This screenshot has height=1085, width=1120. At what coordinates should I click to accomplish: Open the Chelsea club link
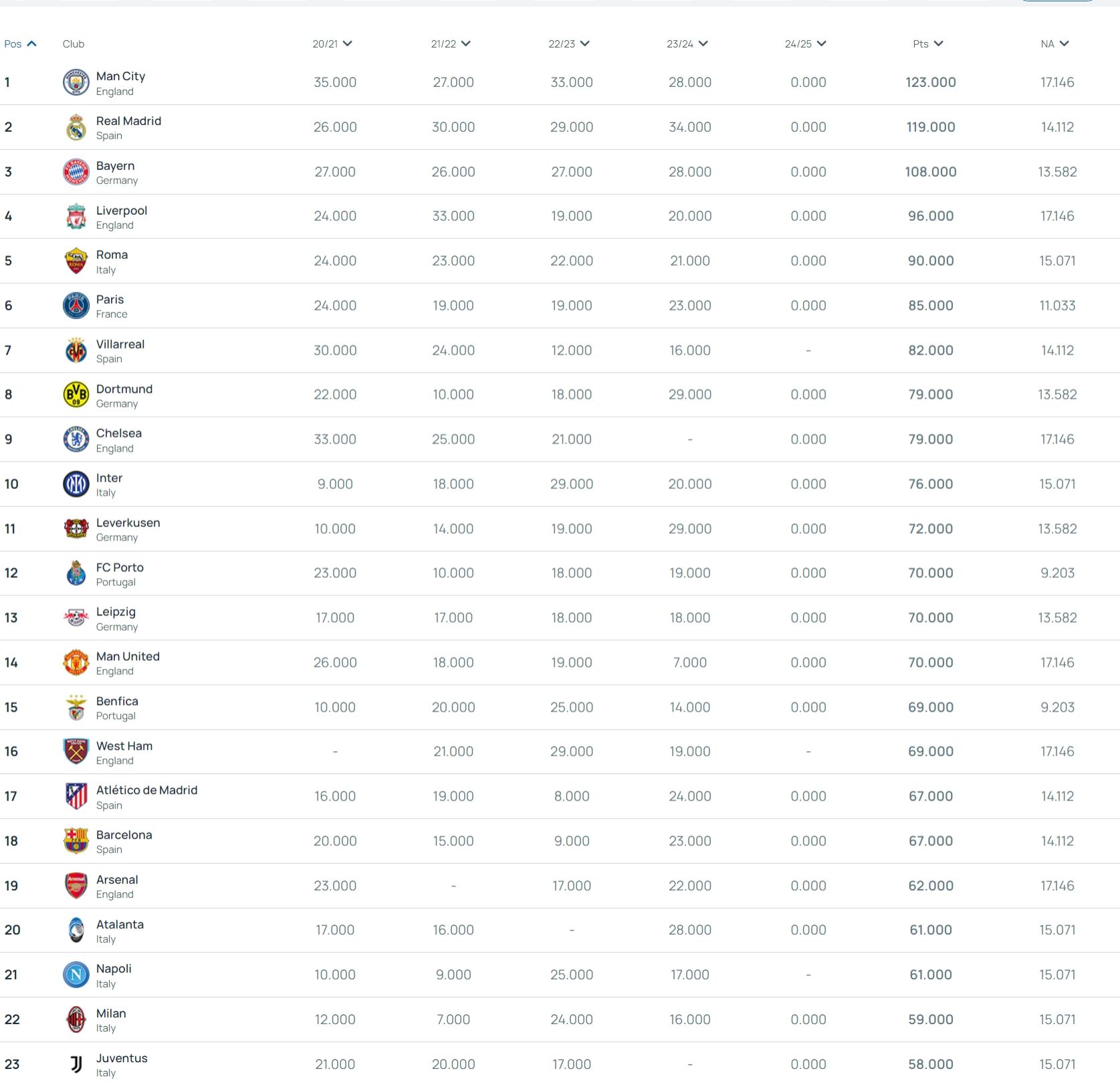[119, 433]
